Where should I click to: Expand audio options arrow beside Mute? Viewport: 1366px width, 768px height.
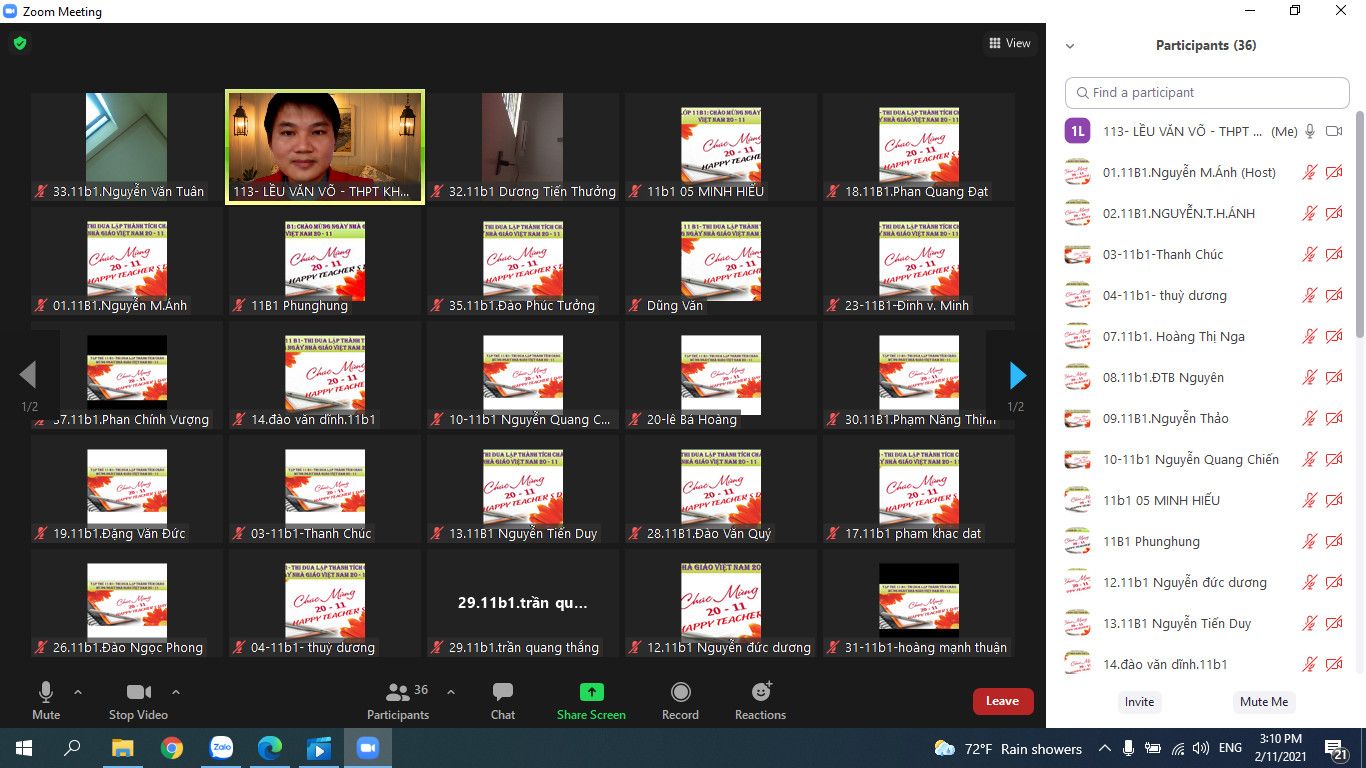point(78,692)
